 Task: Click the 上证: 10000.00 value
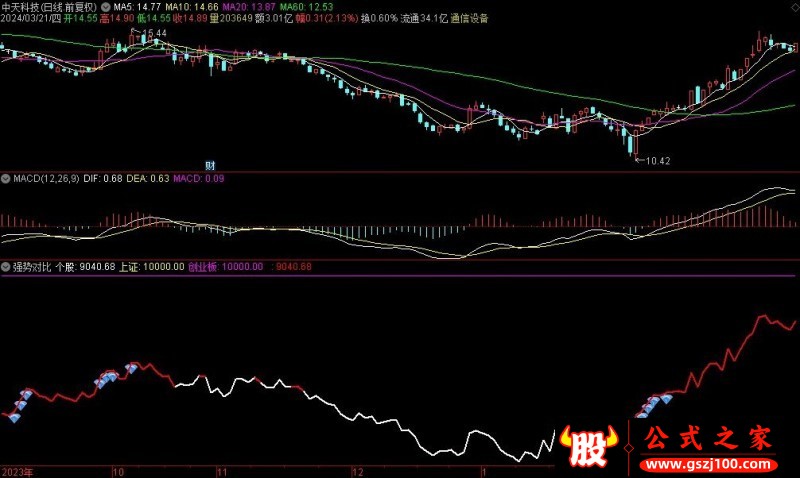152,267
